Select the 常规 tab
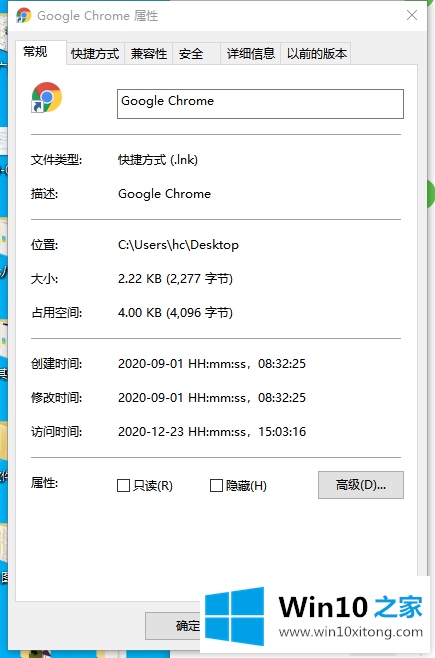435x658 pixels. [40, 52]
